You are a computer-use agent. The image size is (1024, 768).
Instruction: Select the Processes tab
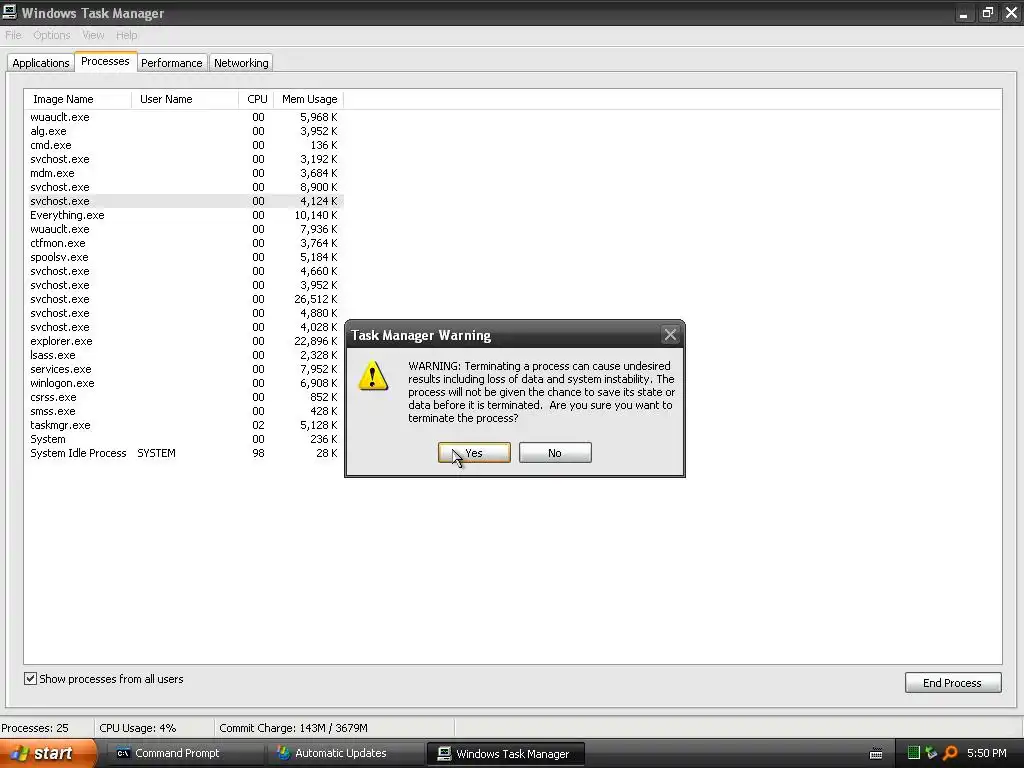point(105,61)
